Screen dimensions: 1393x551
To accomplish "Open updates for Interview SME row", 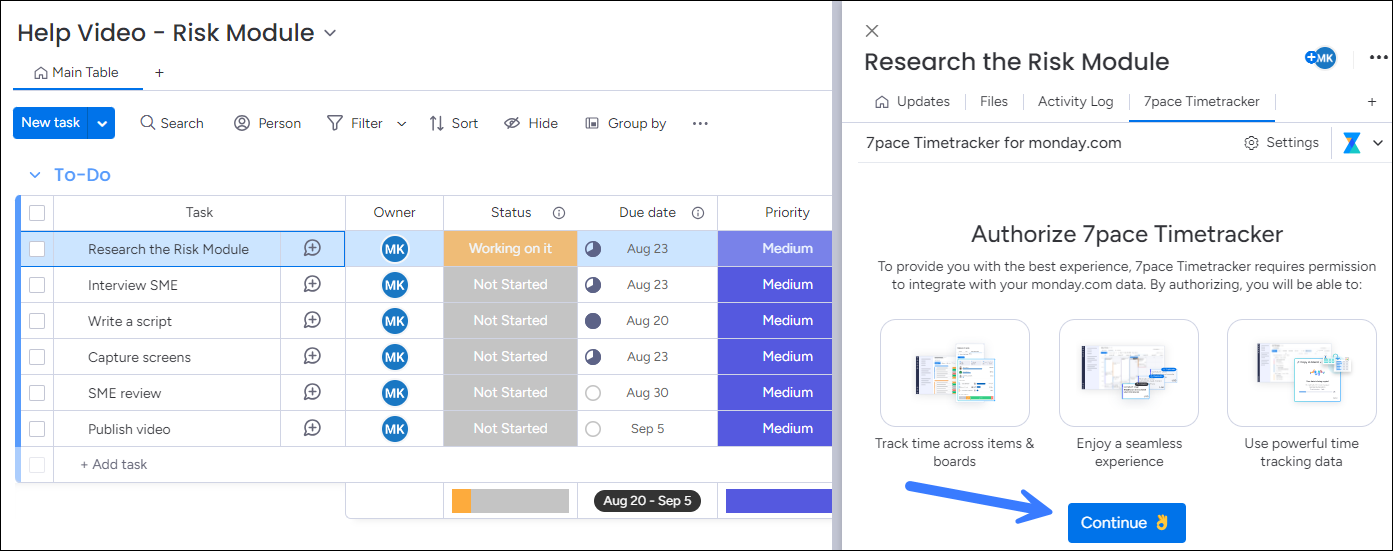I will [x=312, y=284].
